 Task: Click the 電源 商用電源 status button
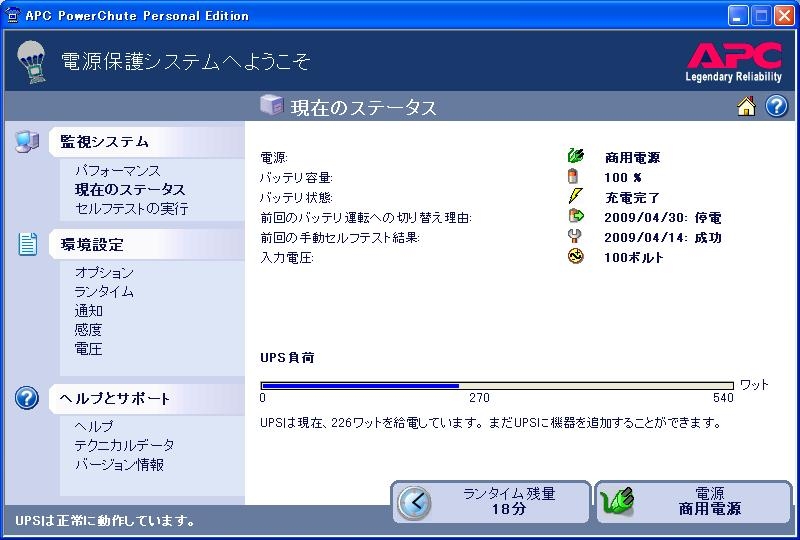point(694,502)
